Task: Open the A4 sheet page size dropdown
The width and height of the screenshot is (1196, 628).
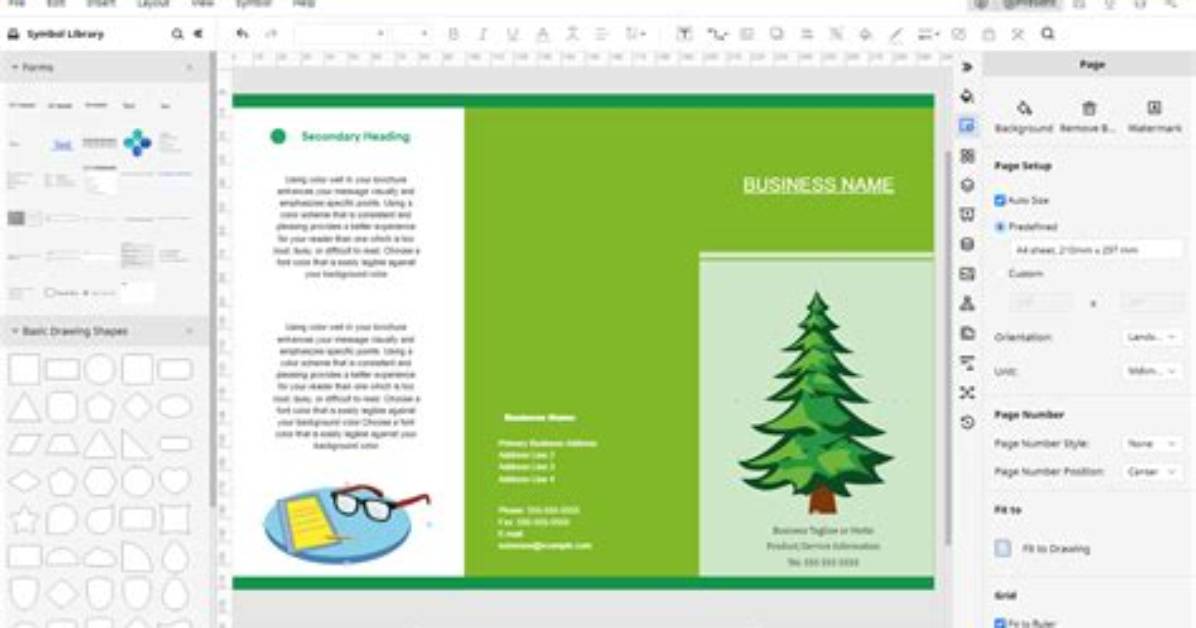Action: coord(1097,250)
